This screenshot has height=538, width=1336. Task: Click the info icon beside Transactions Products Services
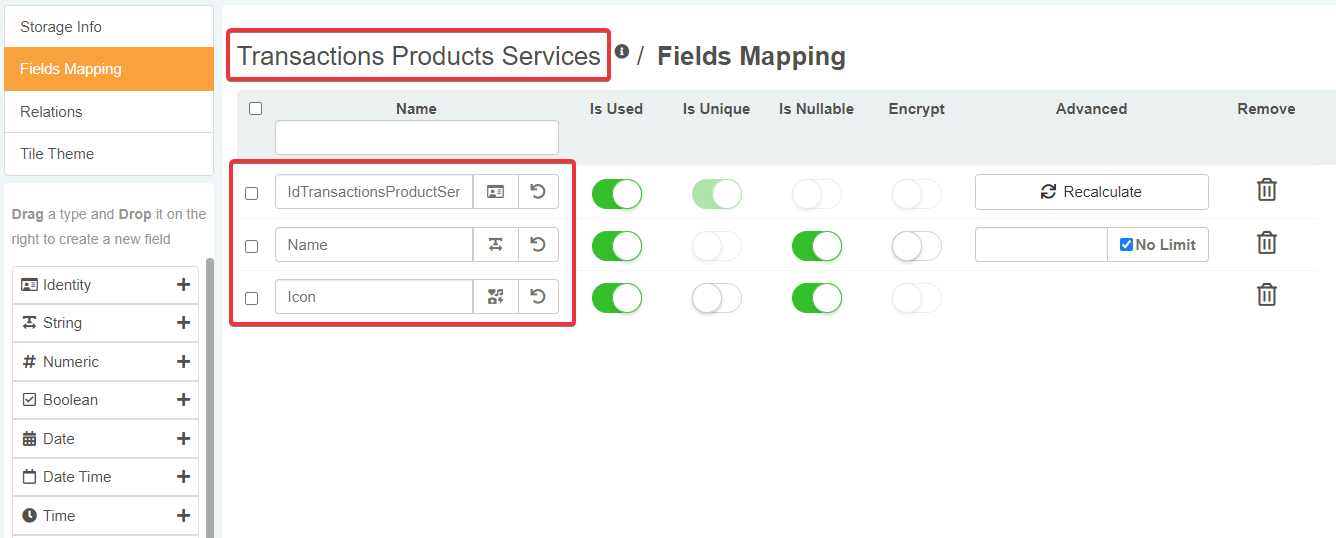(622, 52)
